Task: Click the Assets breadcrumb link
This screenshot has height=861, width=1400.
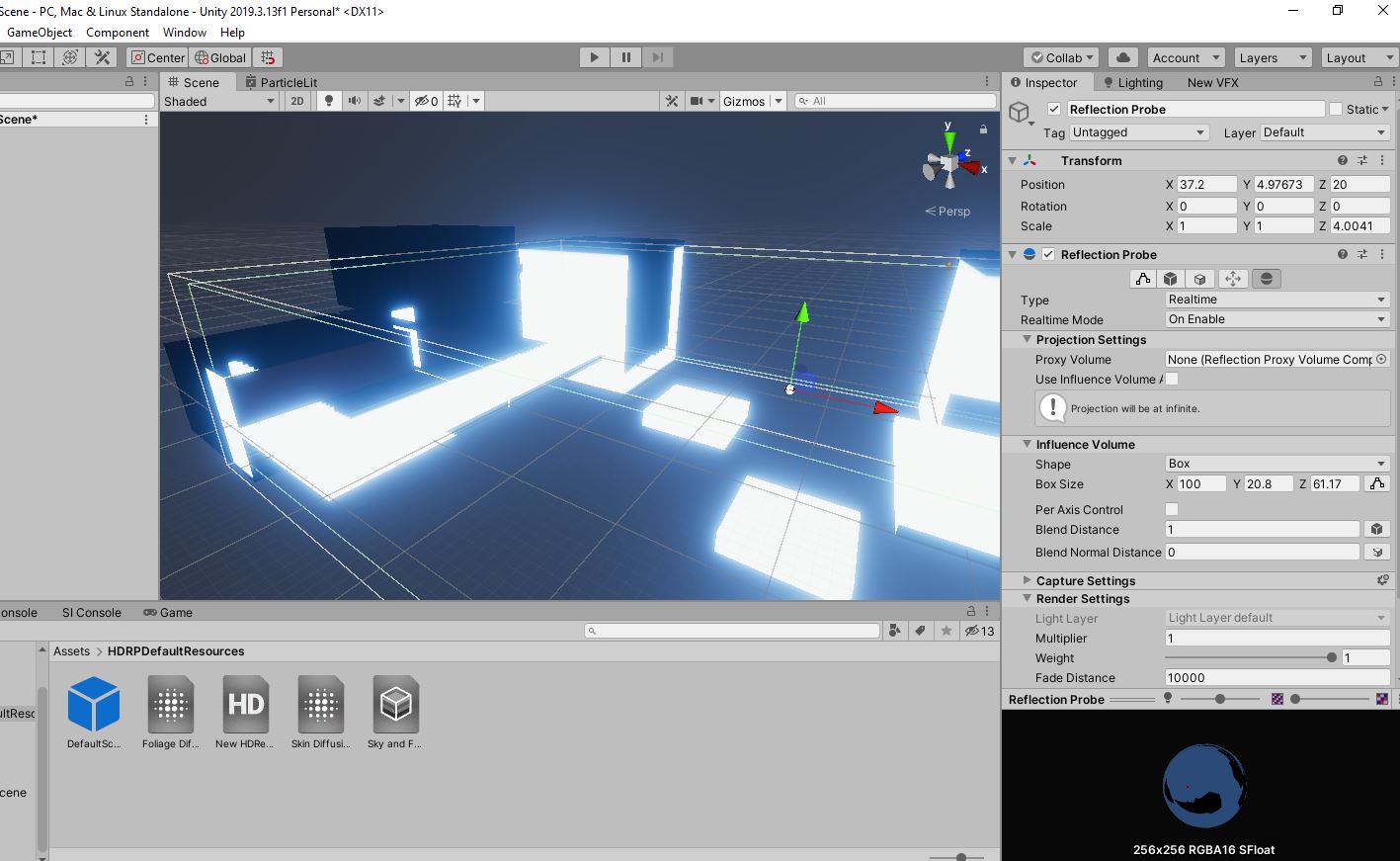Action: coord(71,650)
